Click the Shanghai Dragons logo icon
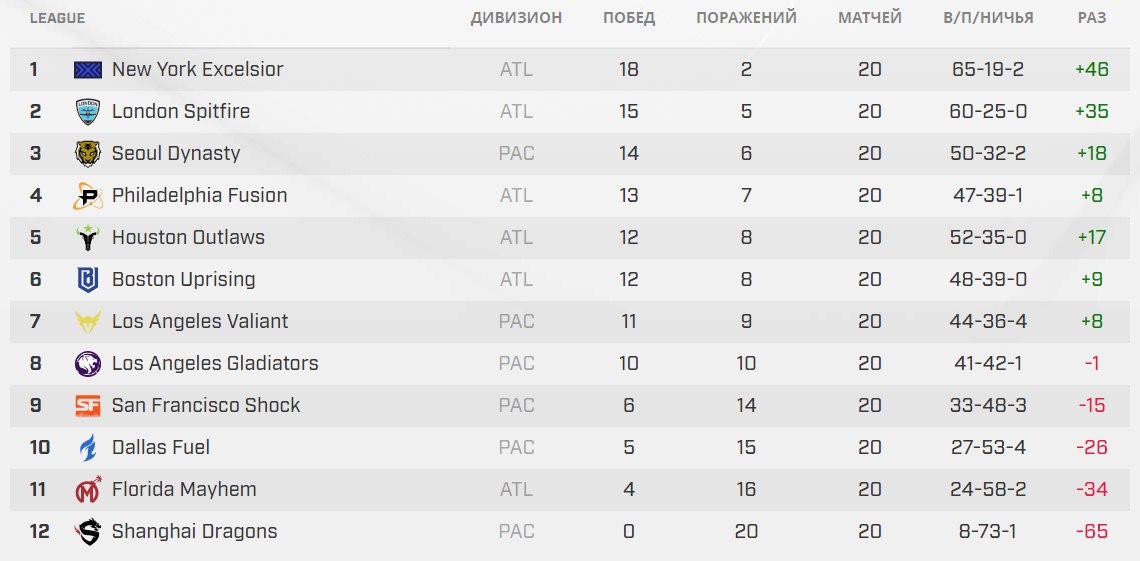Viewport: 1140px width, 561px height. pyautogui.click(x=88, y=532)
